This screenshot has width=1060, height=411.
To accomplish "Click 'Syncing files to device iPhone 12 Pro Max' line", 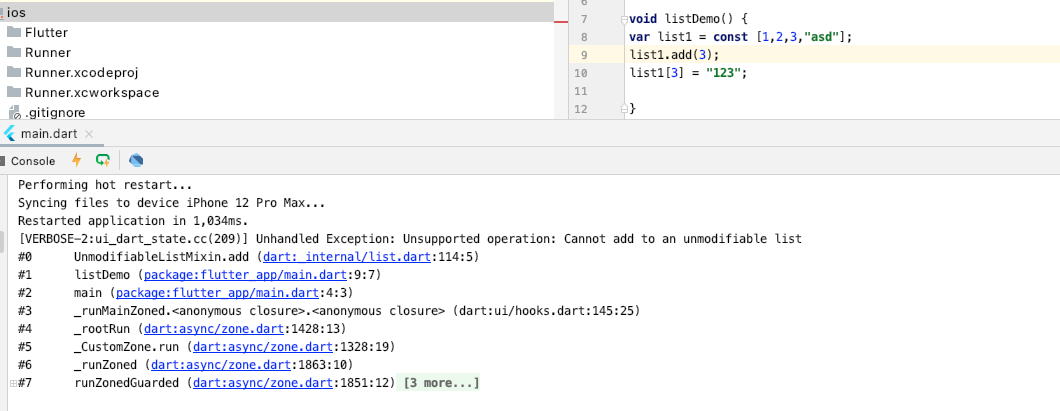I will (x=172, y=203).
